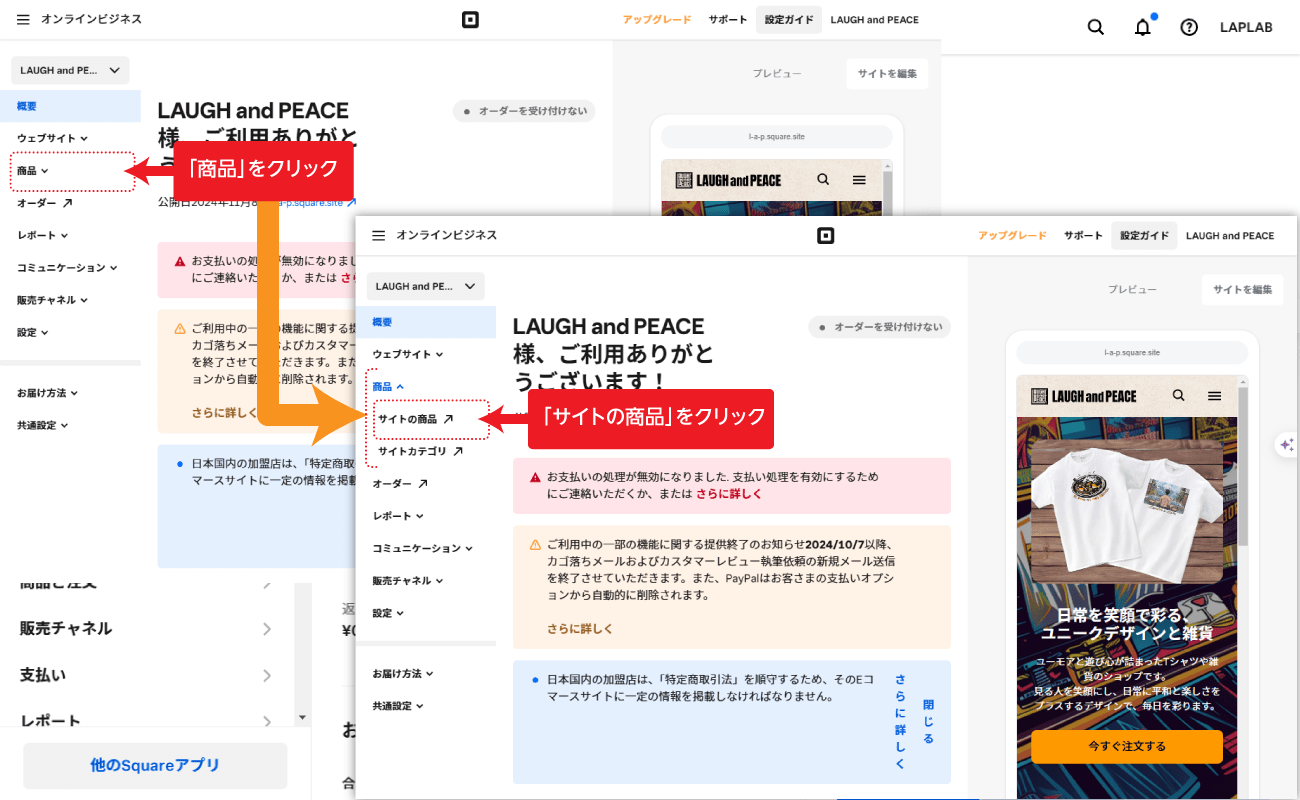This screenshot has height=800, width=1300.
Task: Click the sparkle assistant icon beside the preview
Action: (x=1287, y=444)
